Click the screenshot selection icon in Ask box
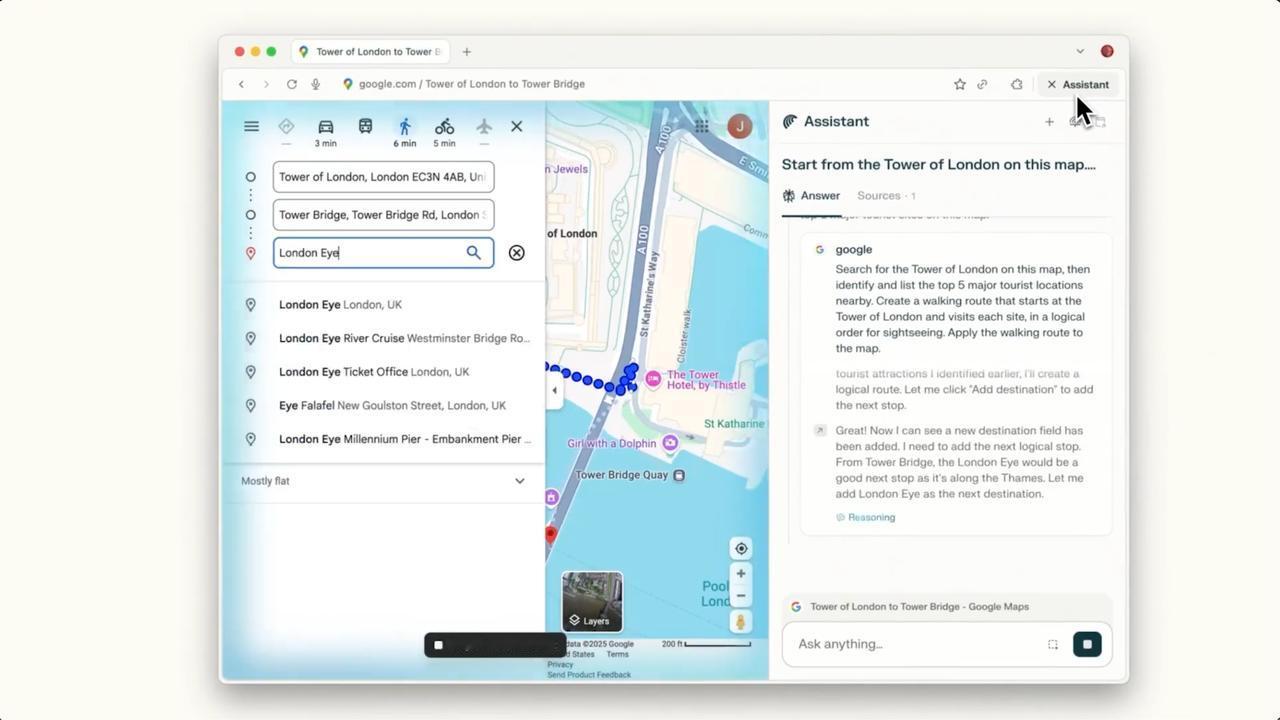This screenshot has width=1280, height=720. pos(1053,644)
